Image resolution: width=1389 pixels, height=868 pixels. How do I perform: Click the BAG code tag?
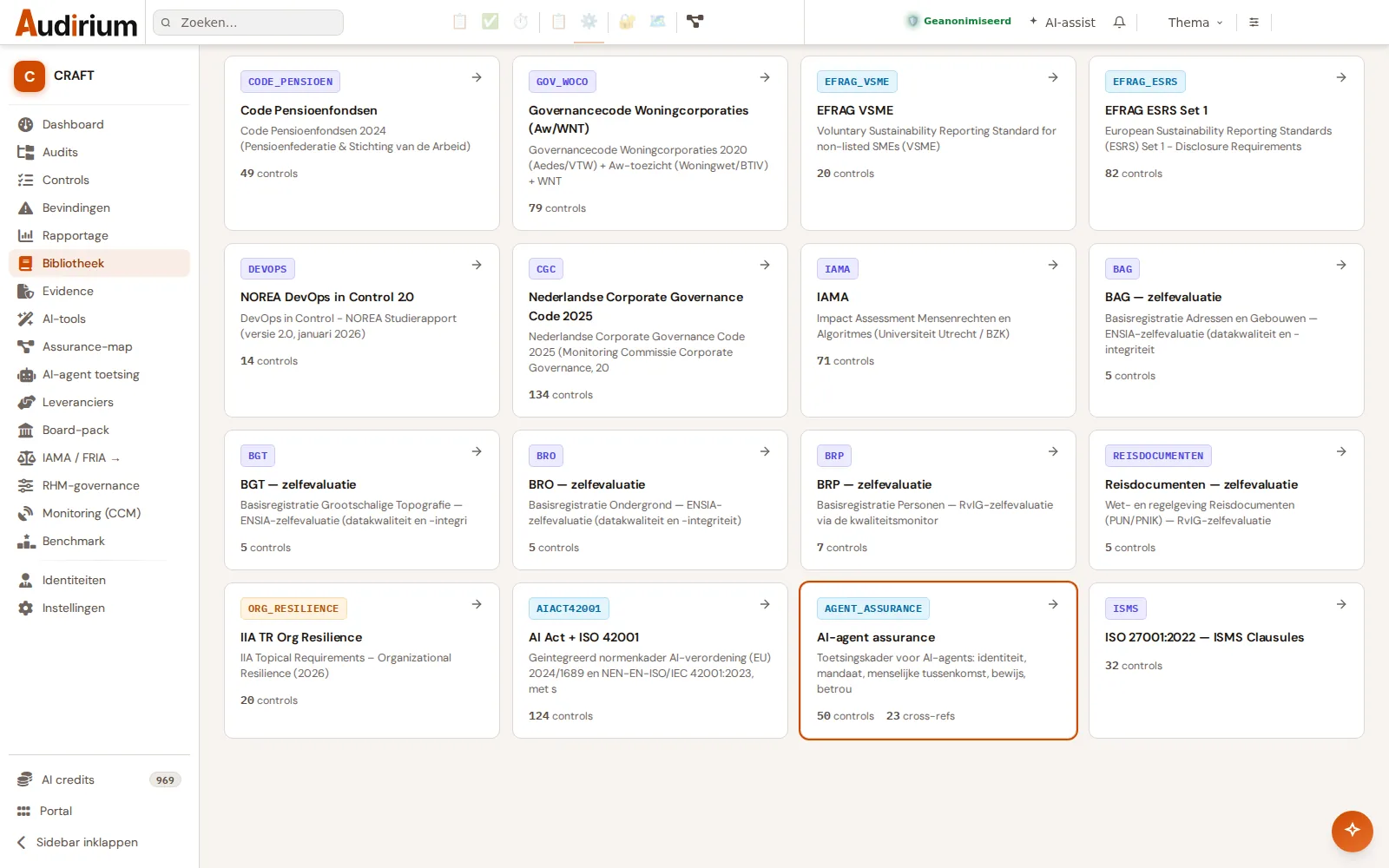point(1122,269)
